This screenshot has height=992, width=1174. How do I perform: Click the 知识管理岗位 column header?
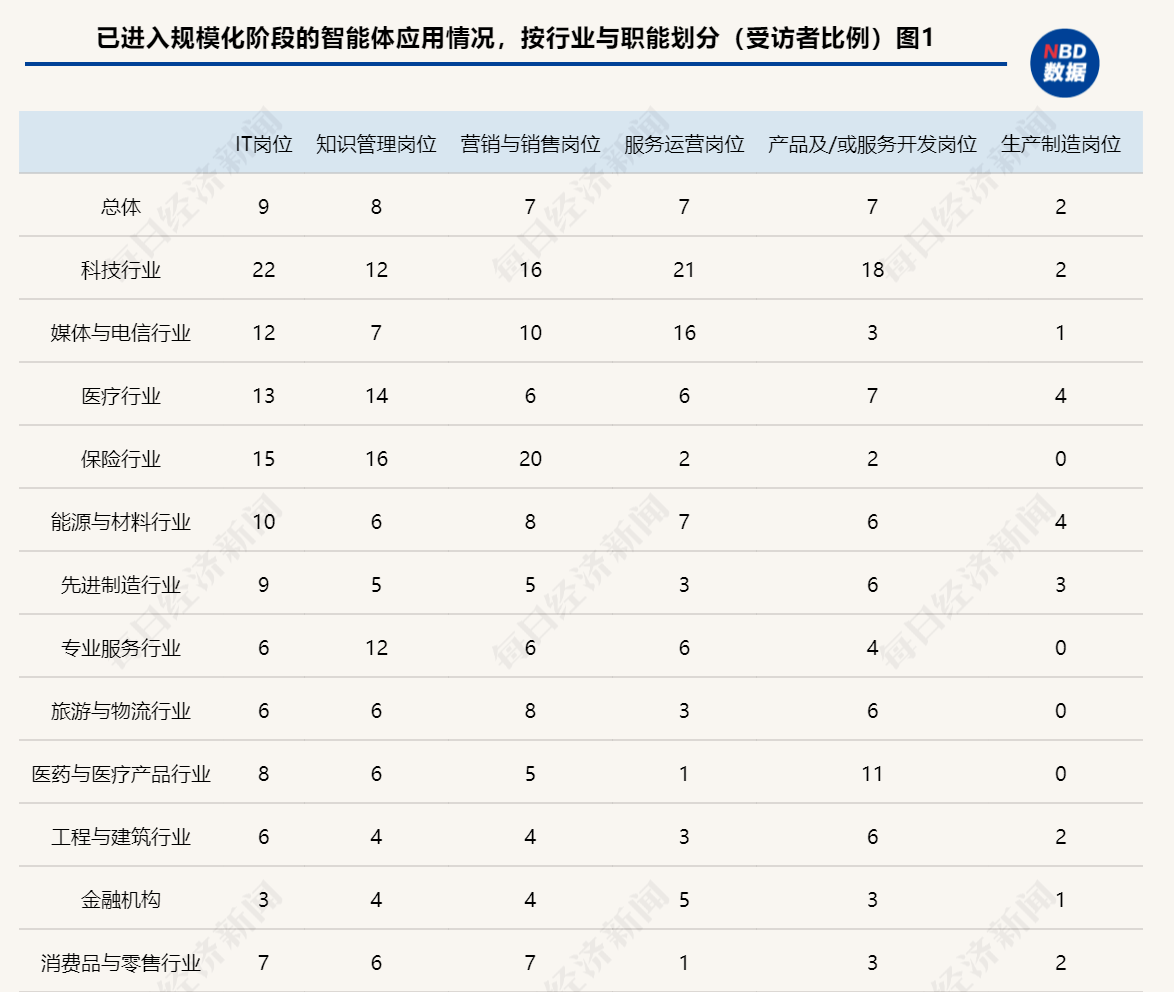376,144
